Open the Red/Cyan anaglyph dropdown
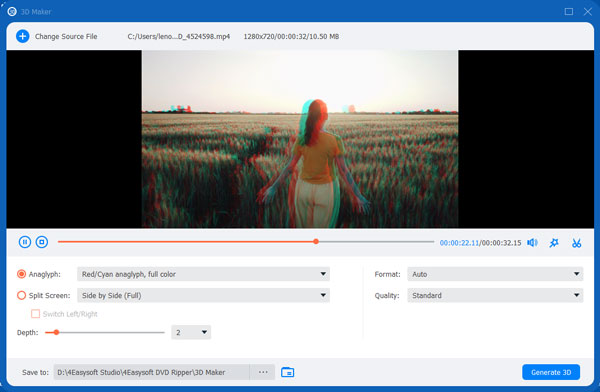Viewport: 600px width, 392px height. click(x=203, y=274)
